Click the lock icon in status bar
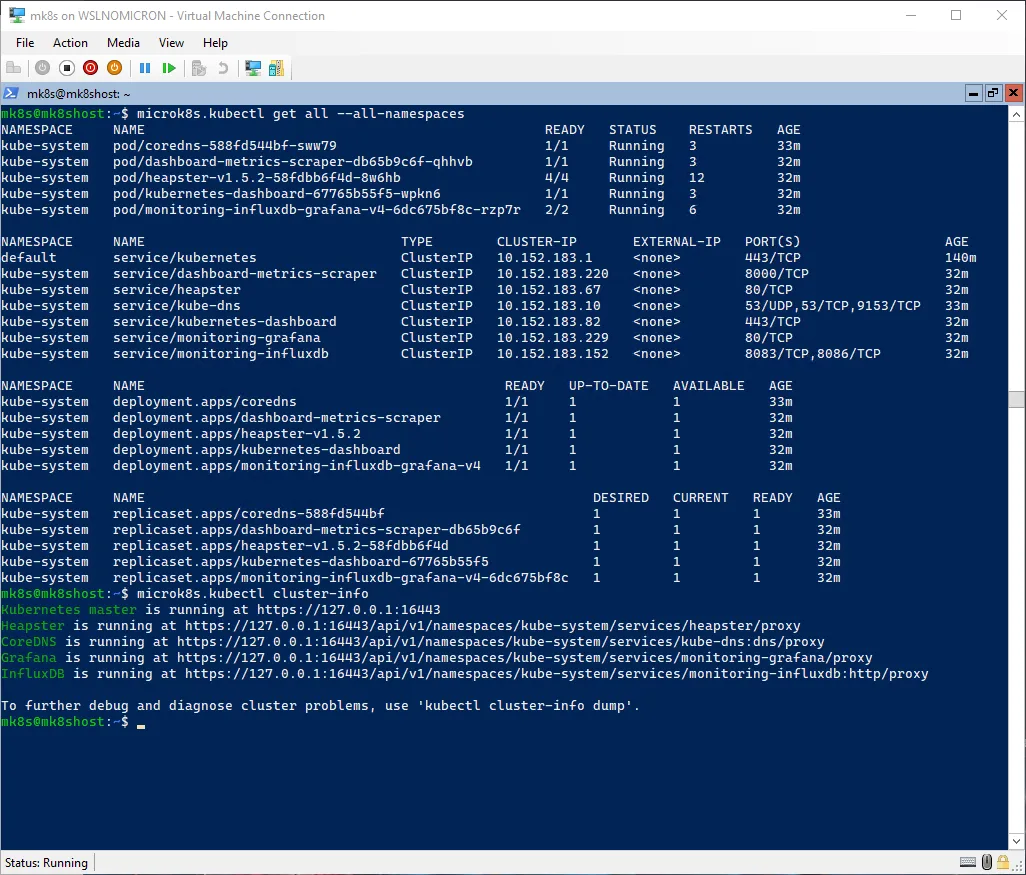The width and height of the screenshot is (1026, 875). click(1005, 862)
